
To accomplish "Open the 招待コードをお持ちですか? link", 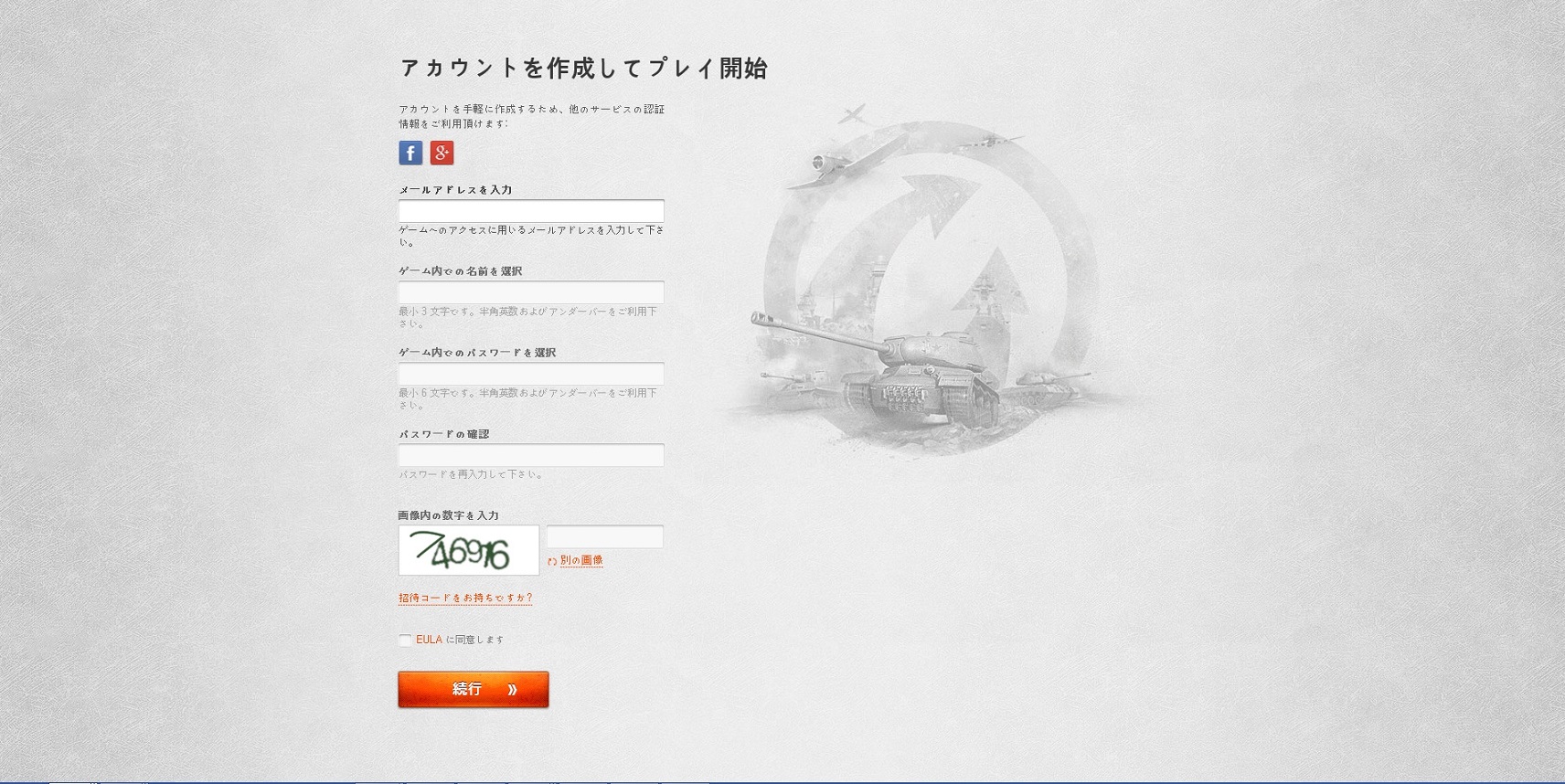I will tap(465, 598).
